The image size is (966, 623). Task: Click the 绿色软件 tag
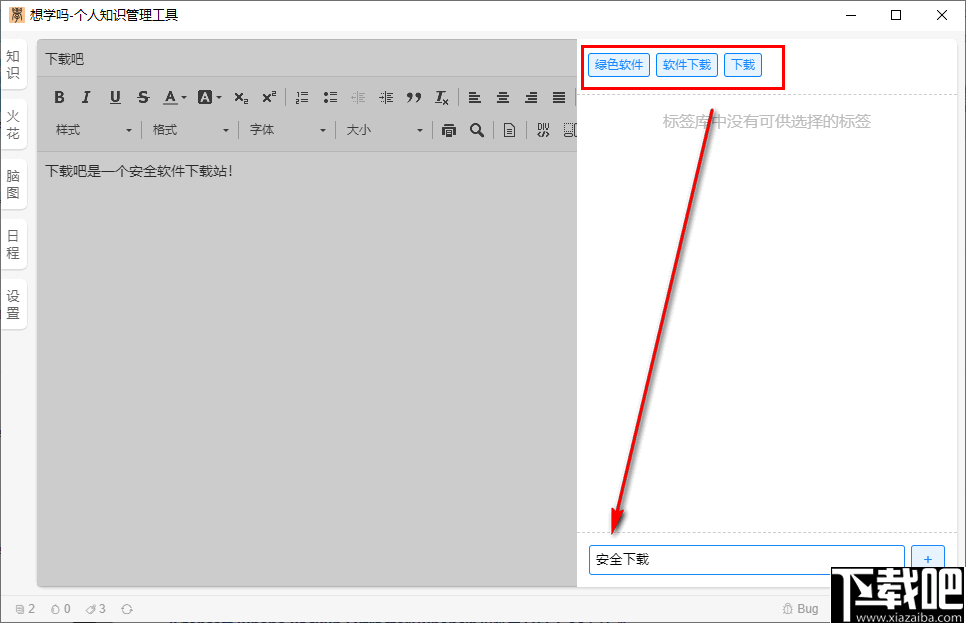pyautogui.click(x=619, y=65)
